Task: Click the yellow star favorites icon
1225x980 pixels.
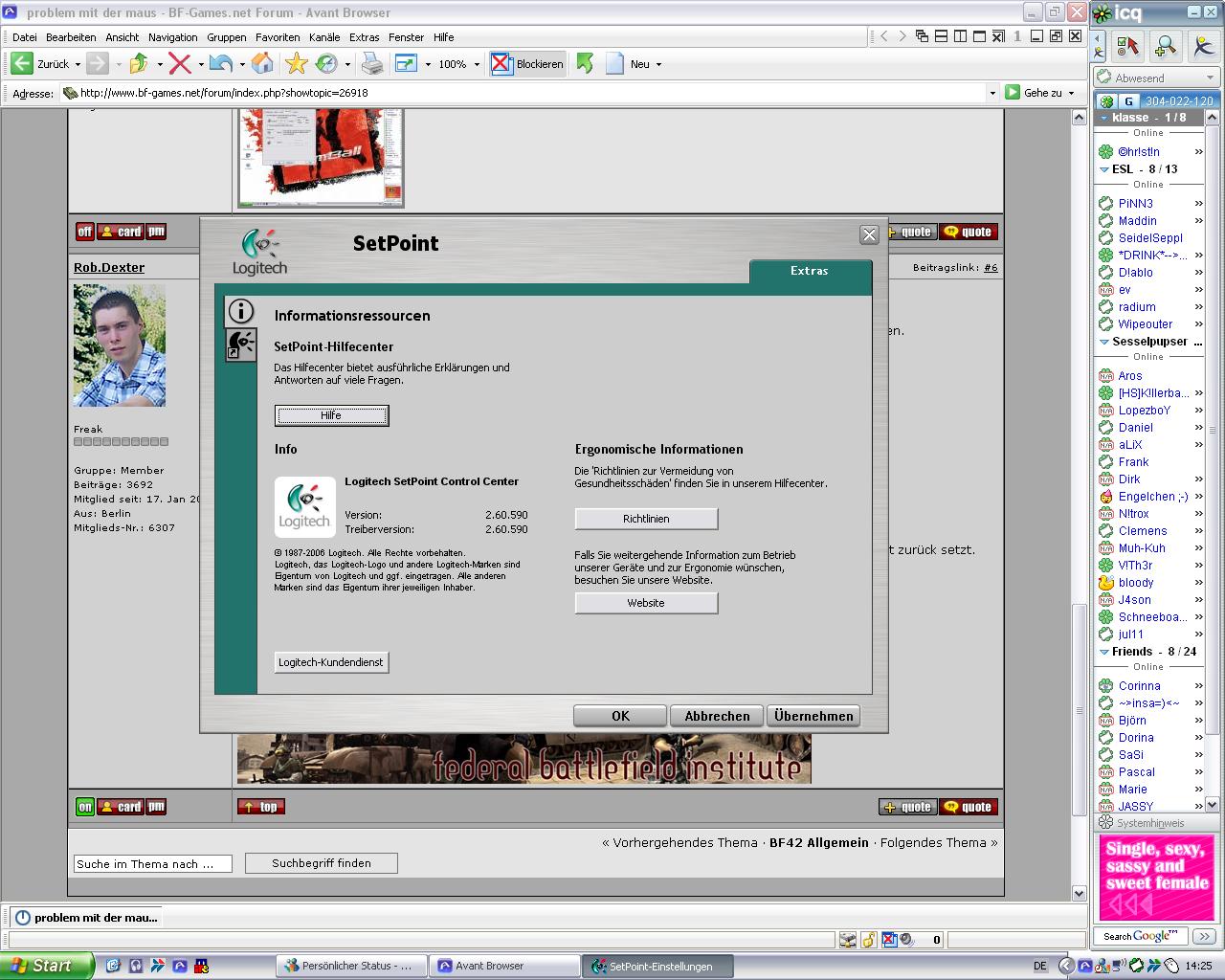Action: (296, 64)
